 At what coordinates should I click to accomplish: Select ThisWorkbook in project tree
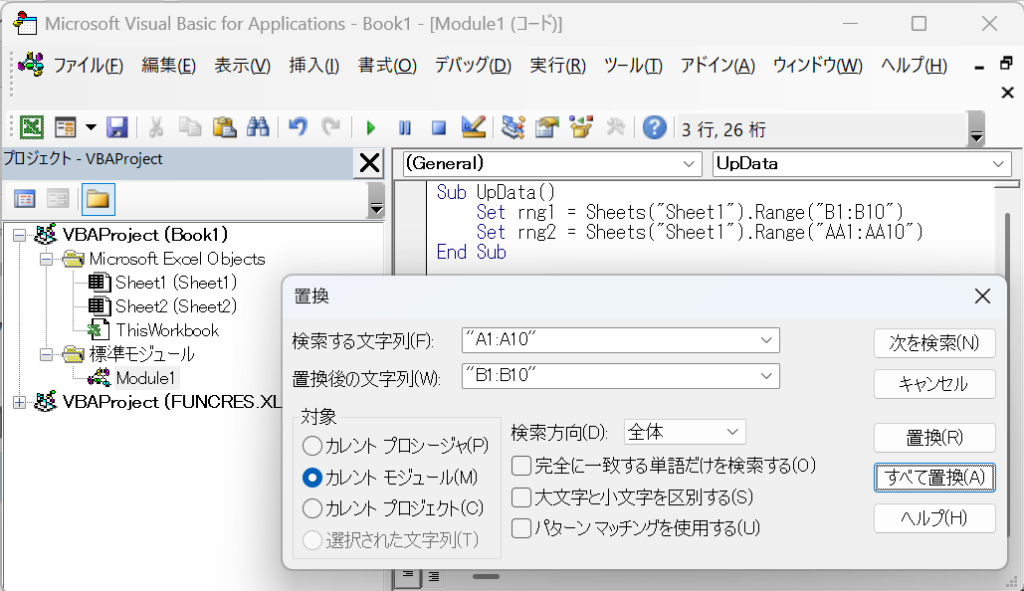click(167, 330)
